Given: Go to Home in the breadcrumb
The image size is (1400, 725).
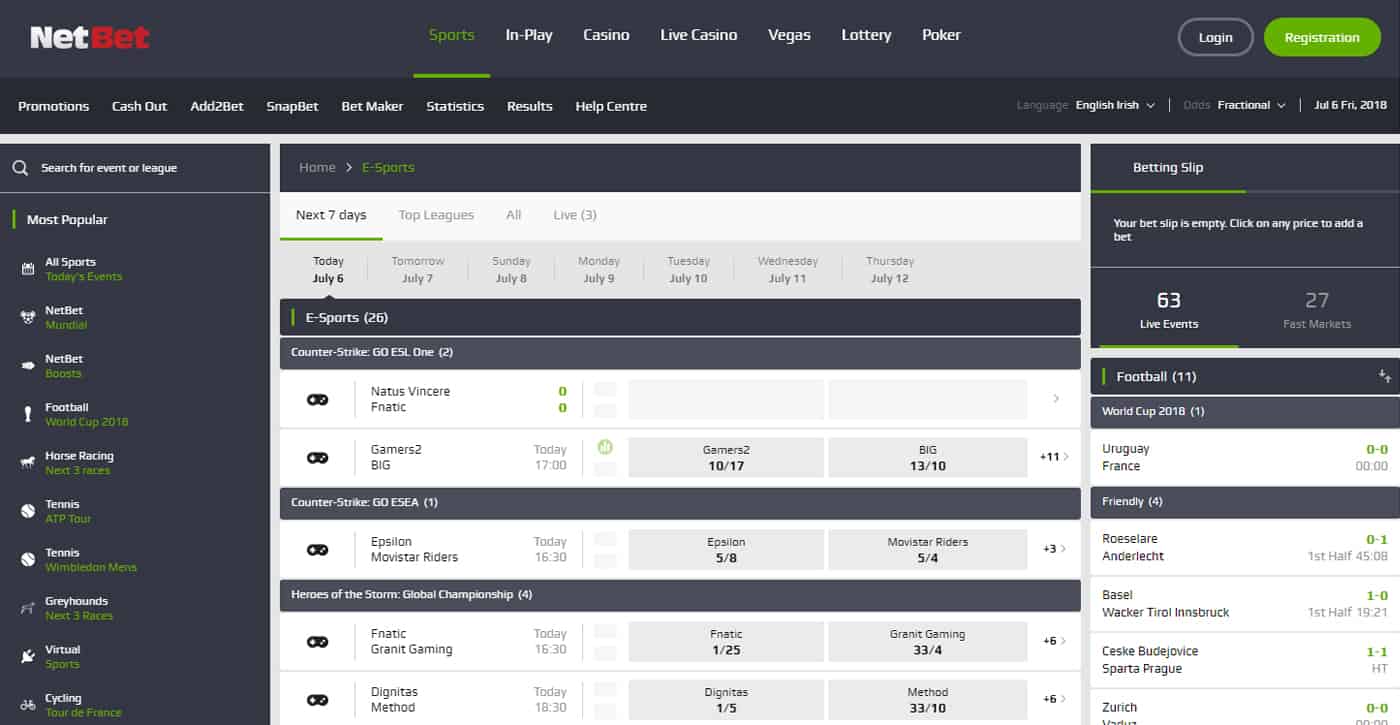Looking at the screenshot, I should tap(317, 167).
